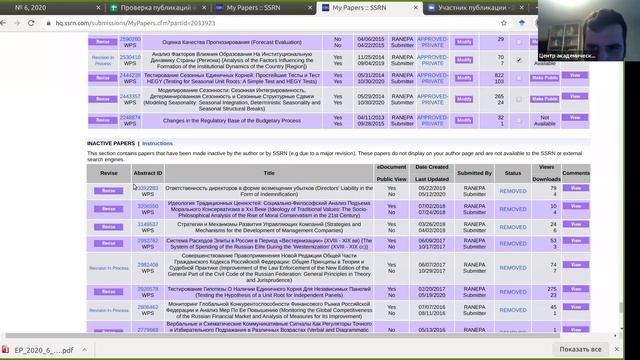Close the 'Проверка публикаций' tab
Viewport: 640px width, 360px height.
tap(204, 8)
